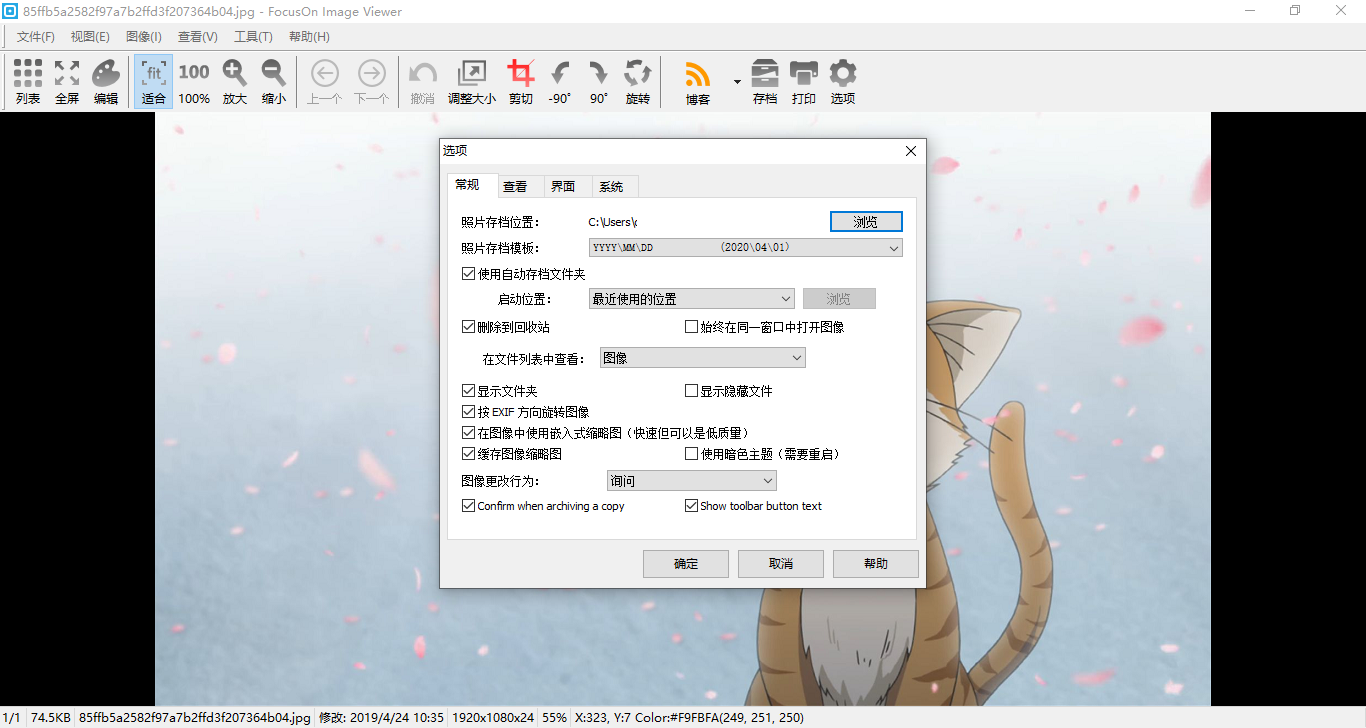Open the 图像更改行为 询问 dropdown

coord(691,481)
